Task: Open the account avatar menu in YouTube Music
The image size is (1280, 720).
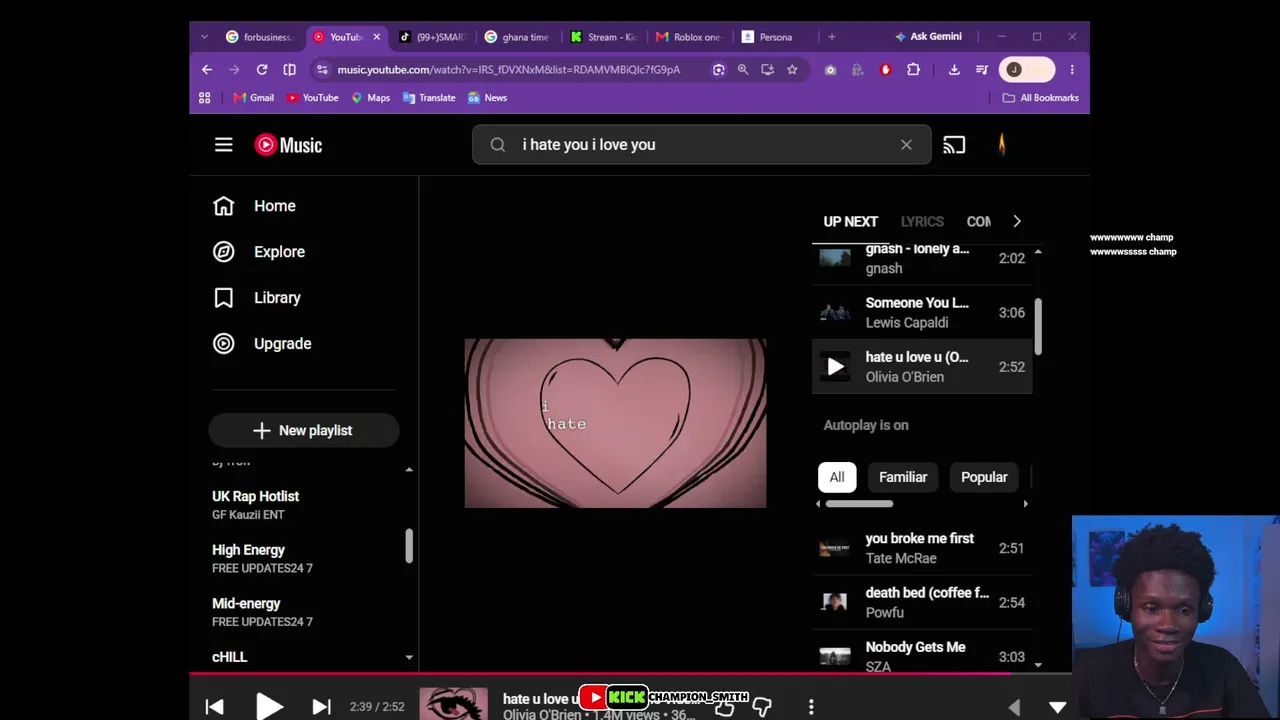Action: pyautogui.click(x=1002, y=145)
